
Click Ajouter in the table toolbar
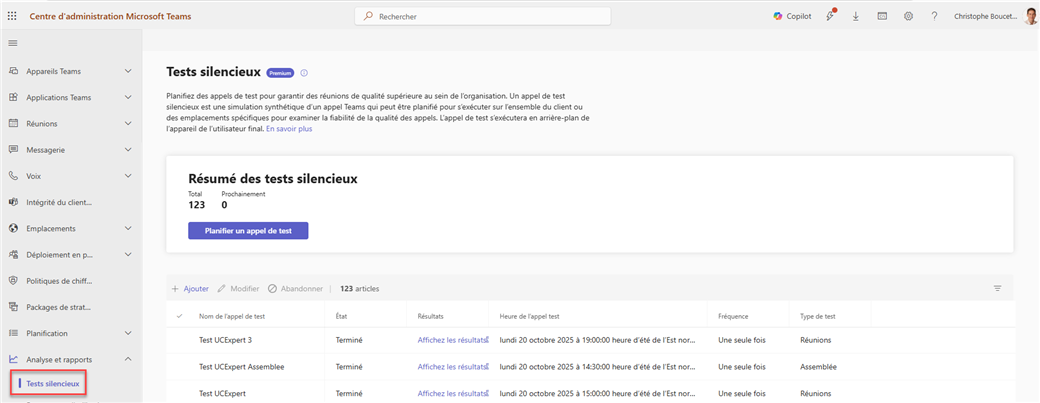190,288
